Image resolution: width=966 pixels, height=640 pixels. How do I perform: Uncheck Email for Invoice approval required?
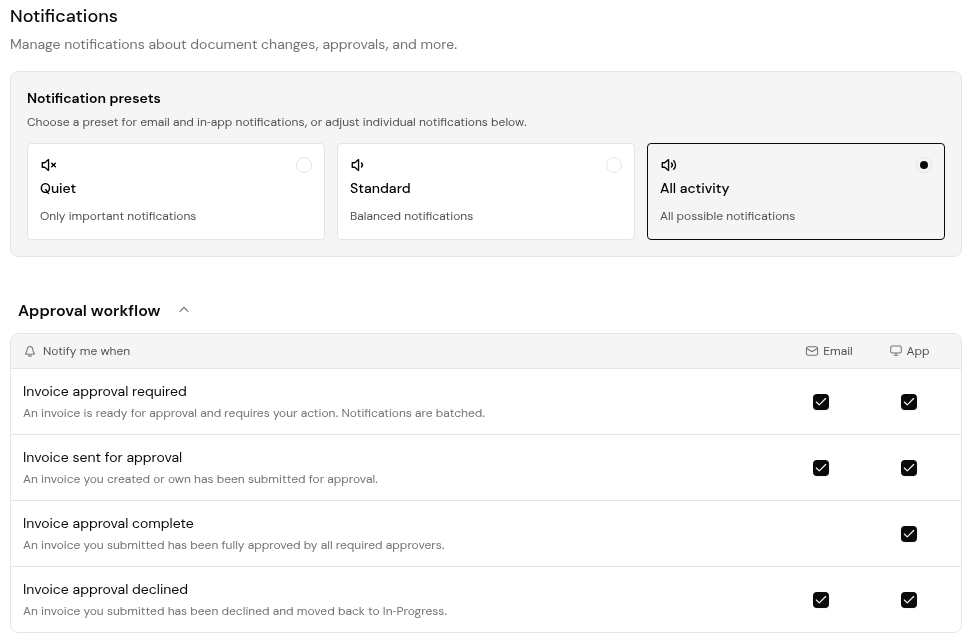click(821, 402)
